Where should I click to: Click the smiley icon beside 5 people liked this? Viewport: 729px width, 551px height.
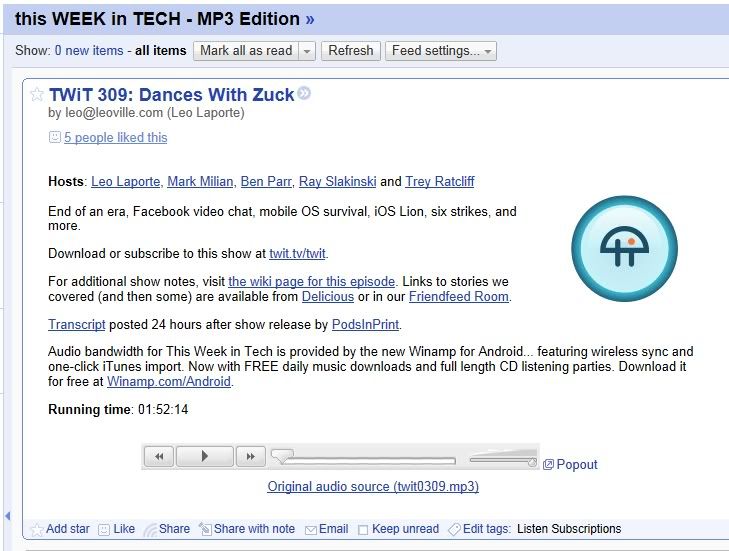tap(54, 137)
